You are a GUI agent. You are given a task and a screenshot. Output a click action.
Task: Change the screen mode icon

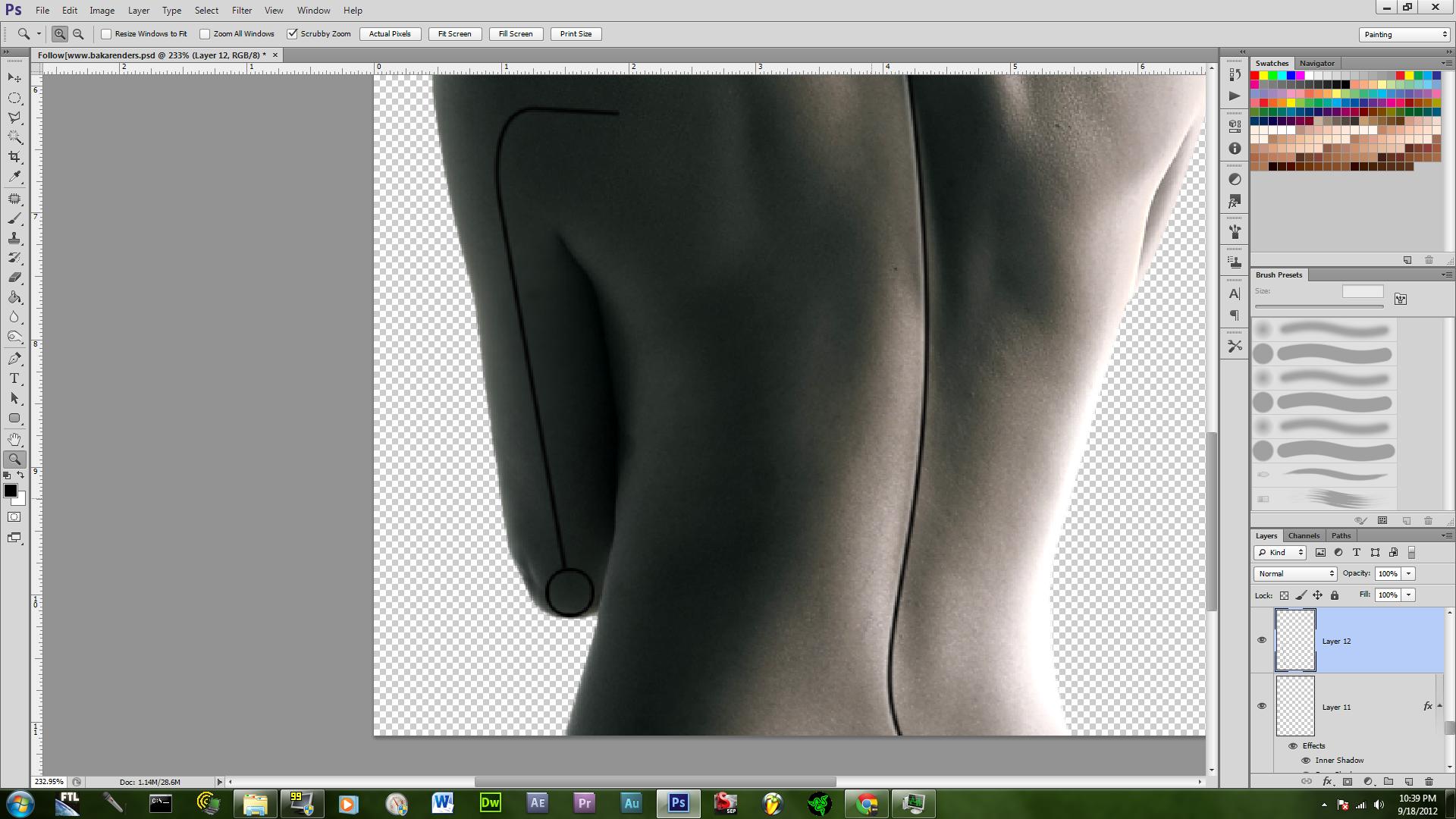(14, 538)
